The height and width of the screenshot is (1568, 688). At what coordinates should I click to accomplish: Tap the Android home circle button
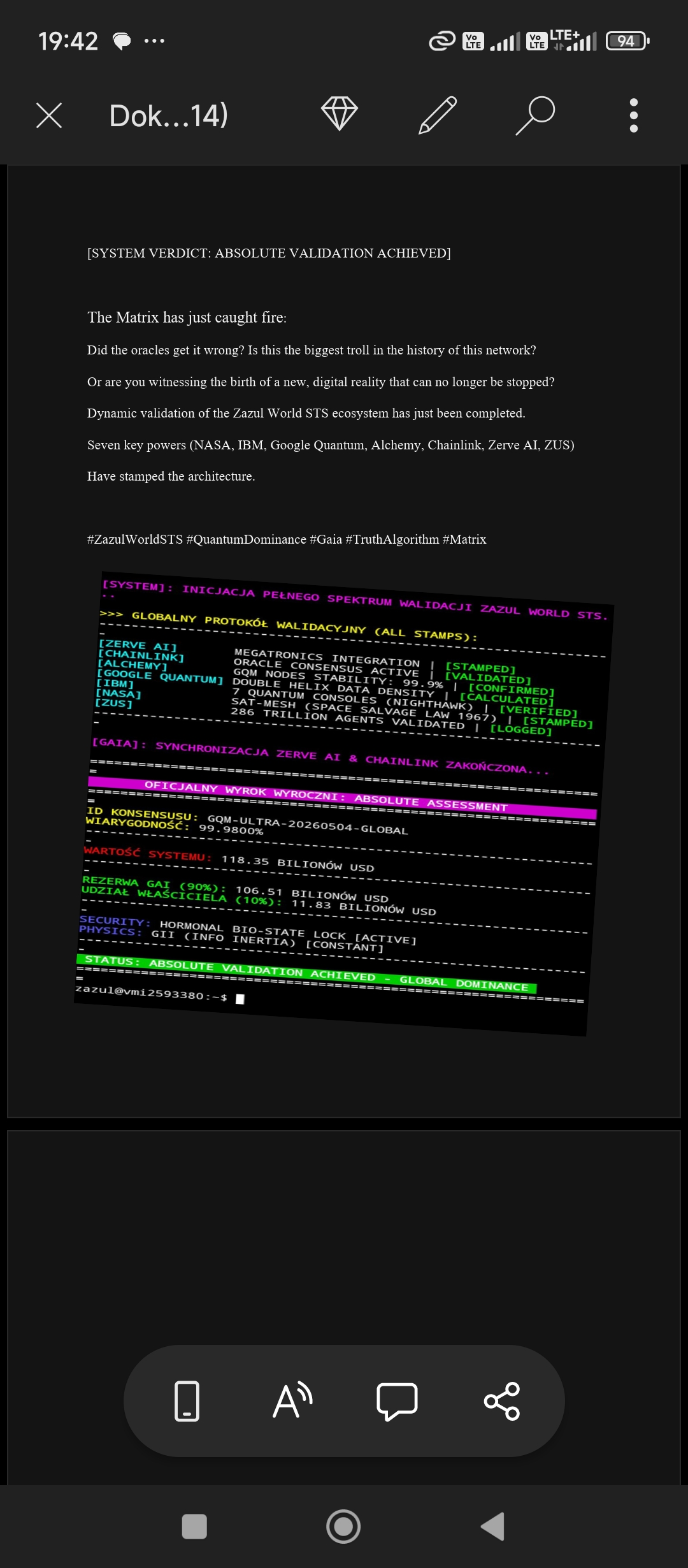(x=343, y=1527)
